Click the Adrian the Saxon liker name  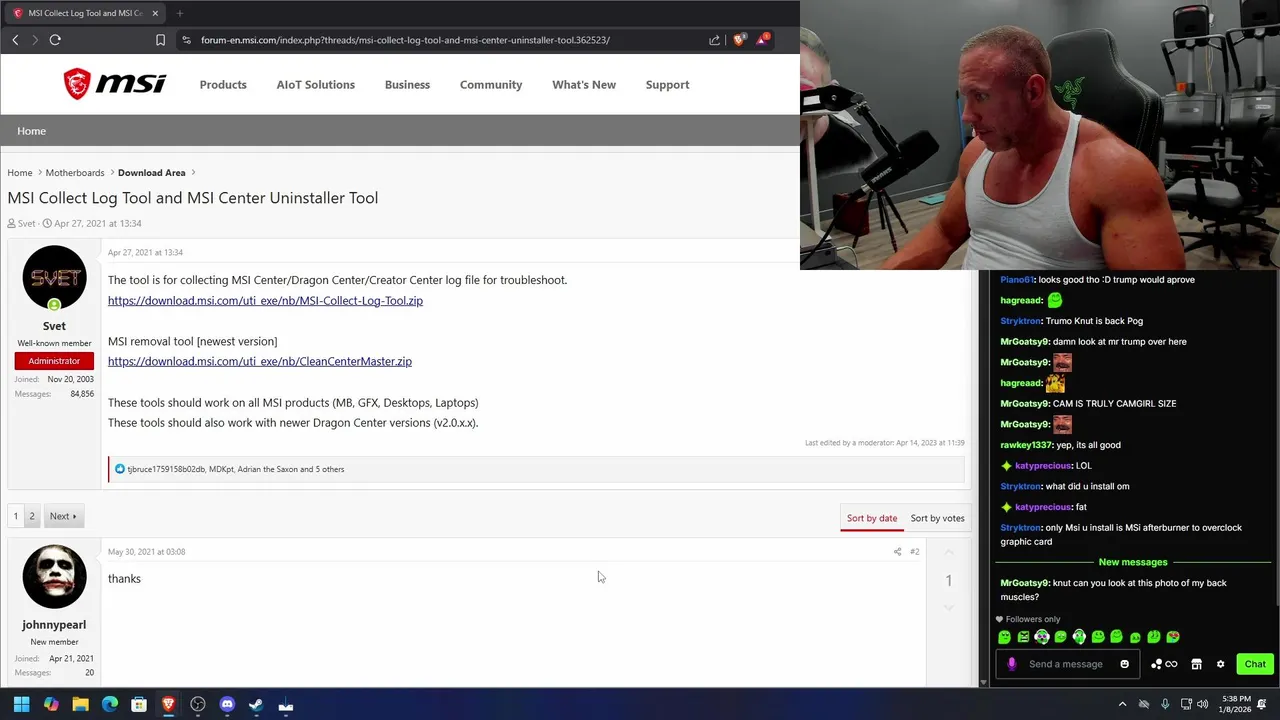267,469
